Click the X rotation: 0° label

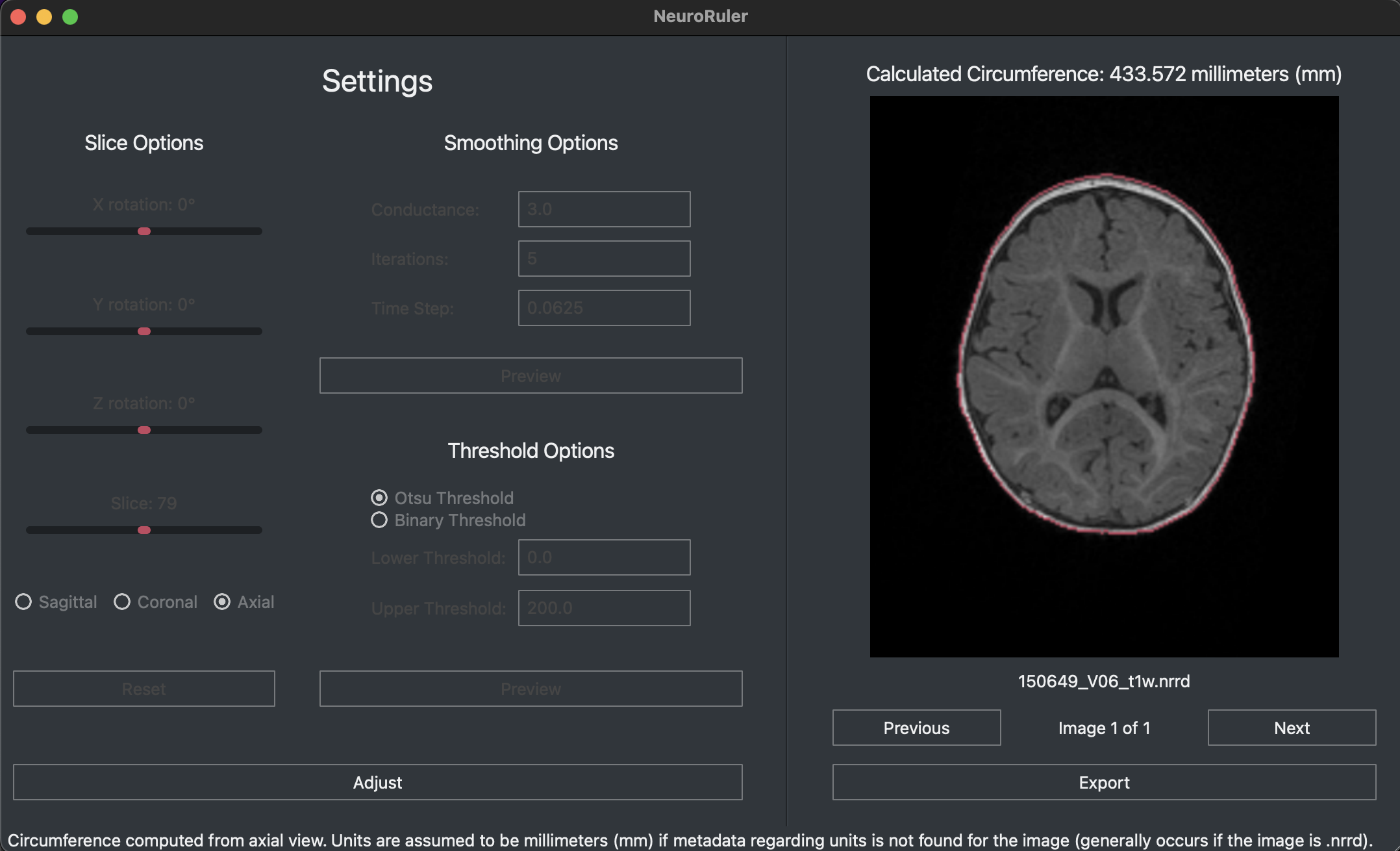(x=144, y=205)
